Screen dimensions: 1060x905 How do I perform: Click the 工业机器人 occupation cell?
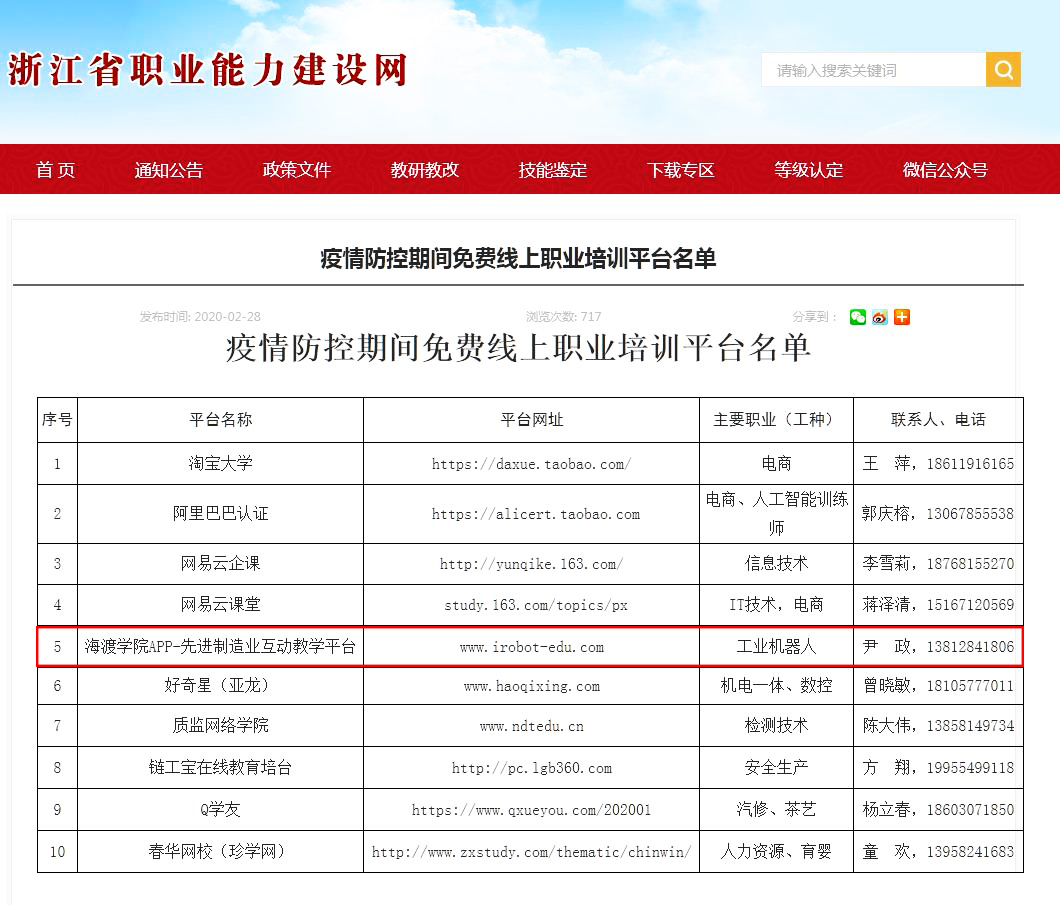(776, 646)
